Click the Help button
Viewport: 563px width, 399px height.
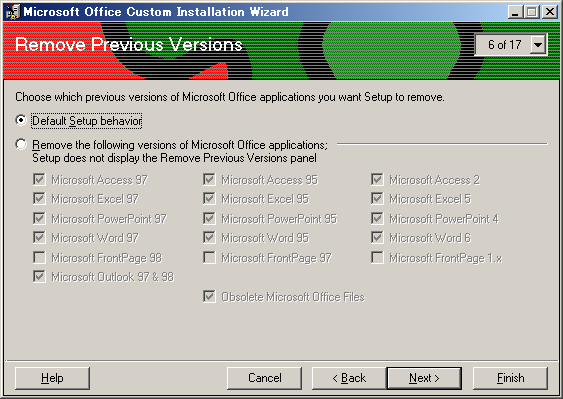coord(52,378)
